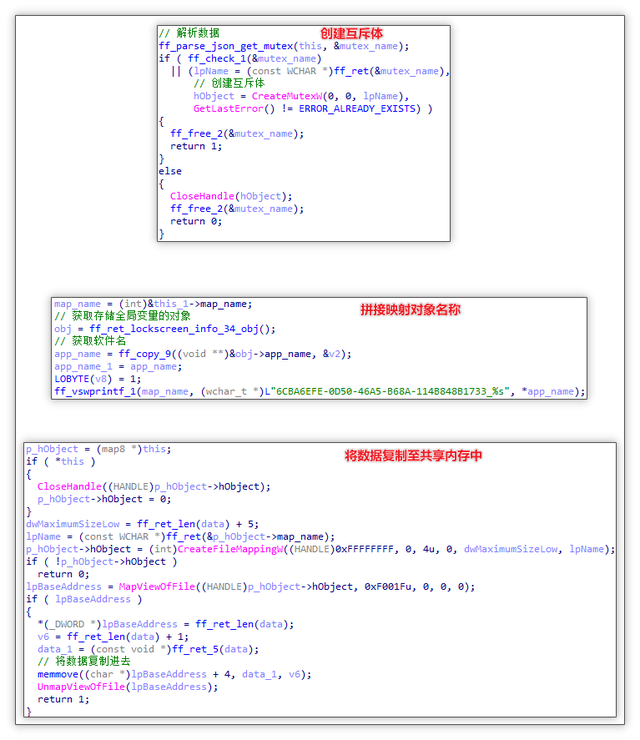Select the CreateFileMappingW function name
Image resolution: width=640 pixels, height=740 pixels.
[230, 549]
